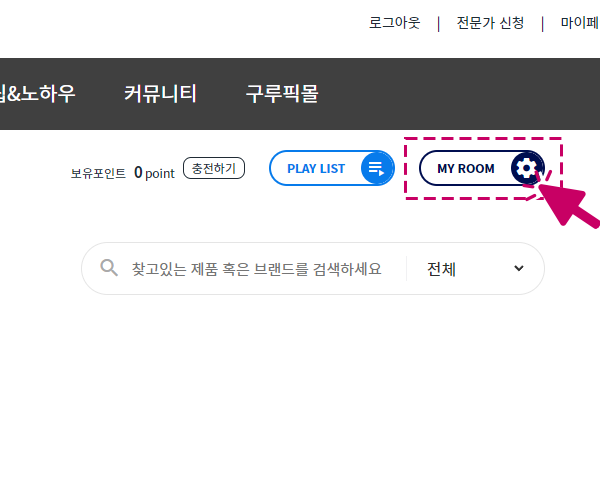Click the MY ROOM gear icon

click(527, 168)
